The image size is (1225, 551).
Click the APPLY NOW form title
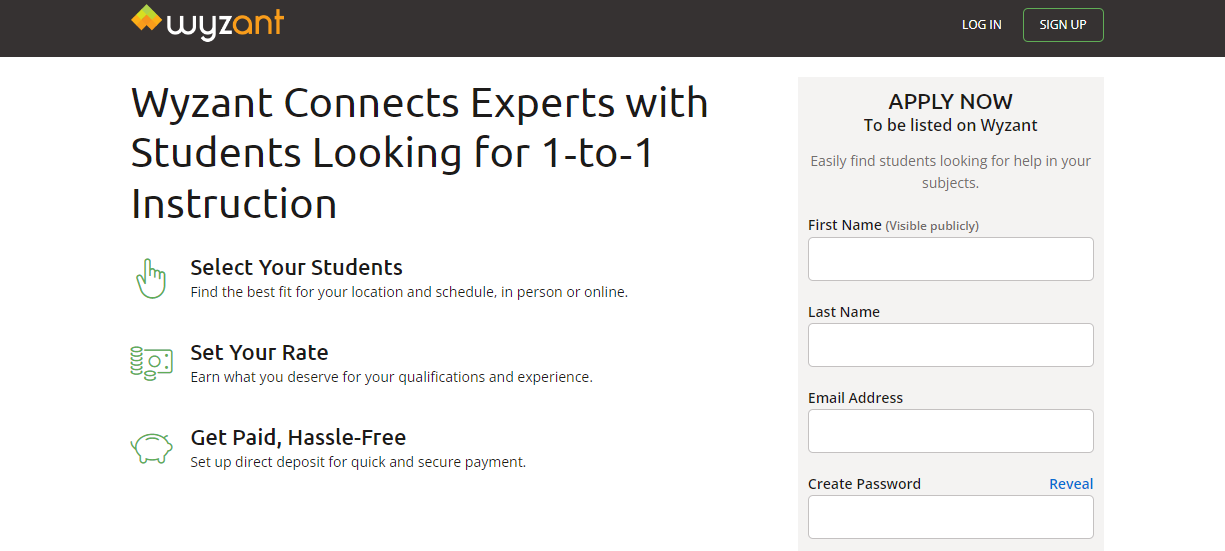[x=950, y=101]
